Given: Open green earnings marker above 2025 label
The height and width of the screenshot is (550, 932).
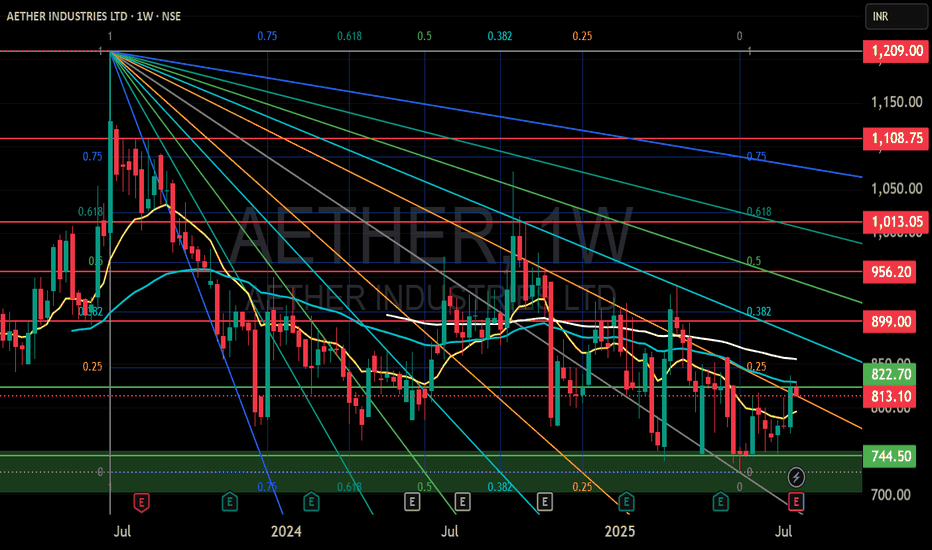Looking at the screenshot, I should [626, 502].
